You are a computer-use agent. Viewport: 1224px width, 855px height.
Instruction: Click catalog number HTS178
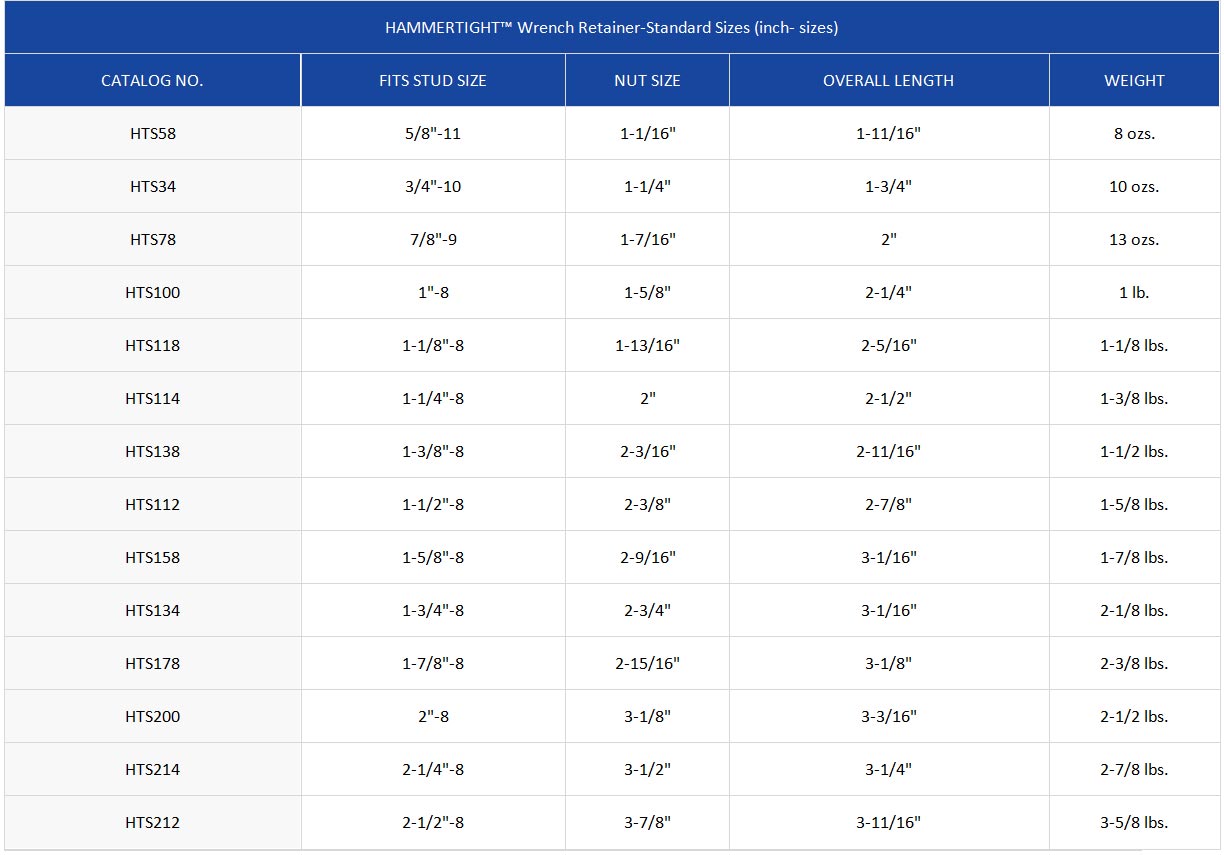click(x=153, y=664)
